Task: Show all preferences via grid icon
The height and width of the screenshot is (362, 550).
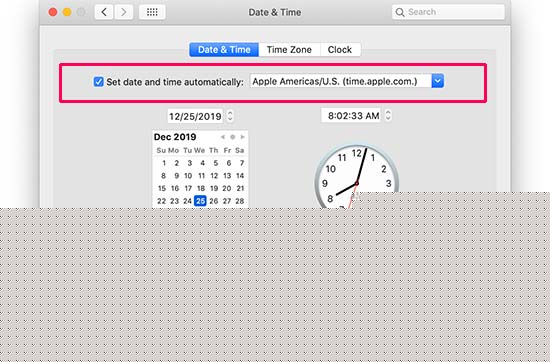Action: coord(152,12)
